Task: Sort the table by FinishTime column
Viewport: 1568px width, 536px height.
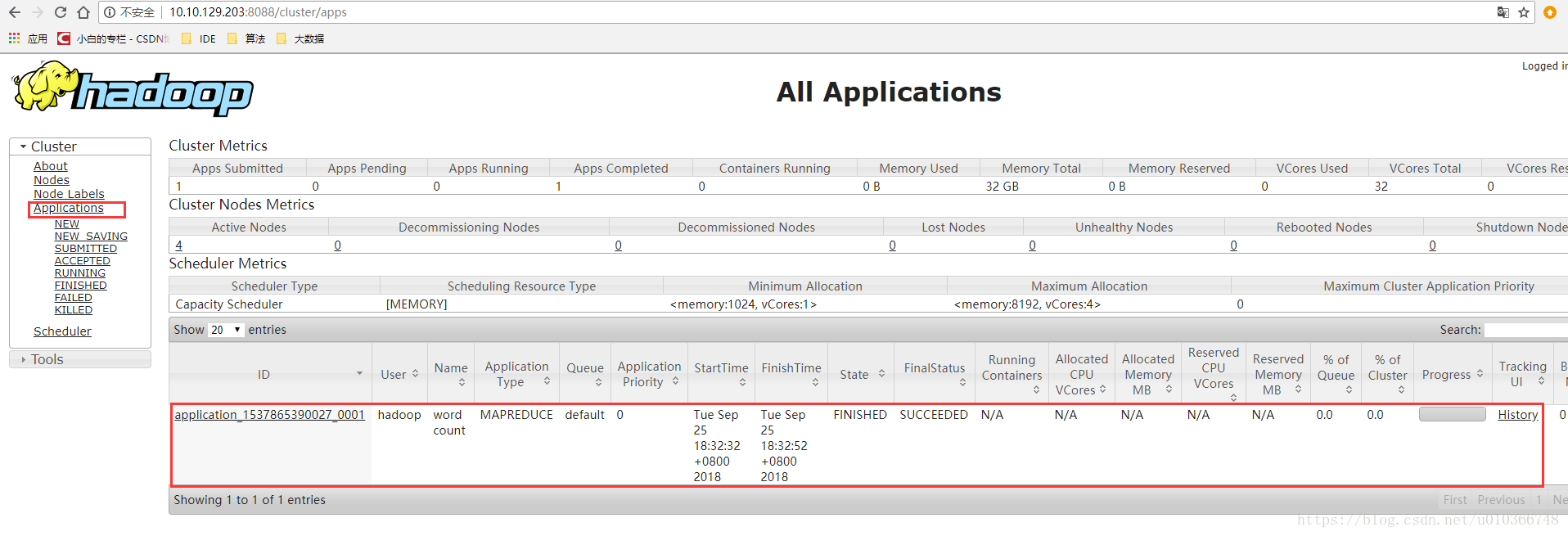Action: pyautogui.click(x=791, y=374)
